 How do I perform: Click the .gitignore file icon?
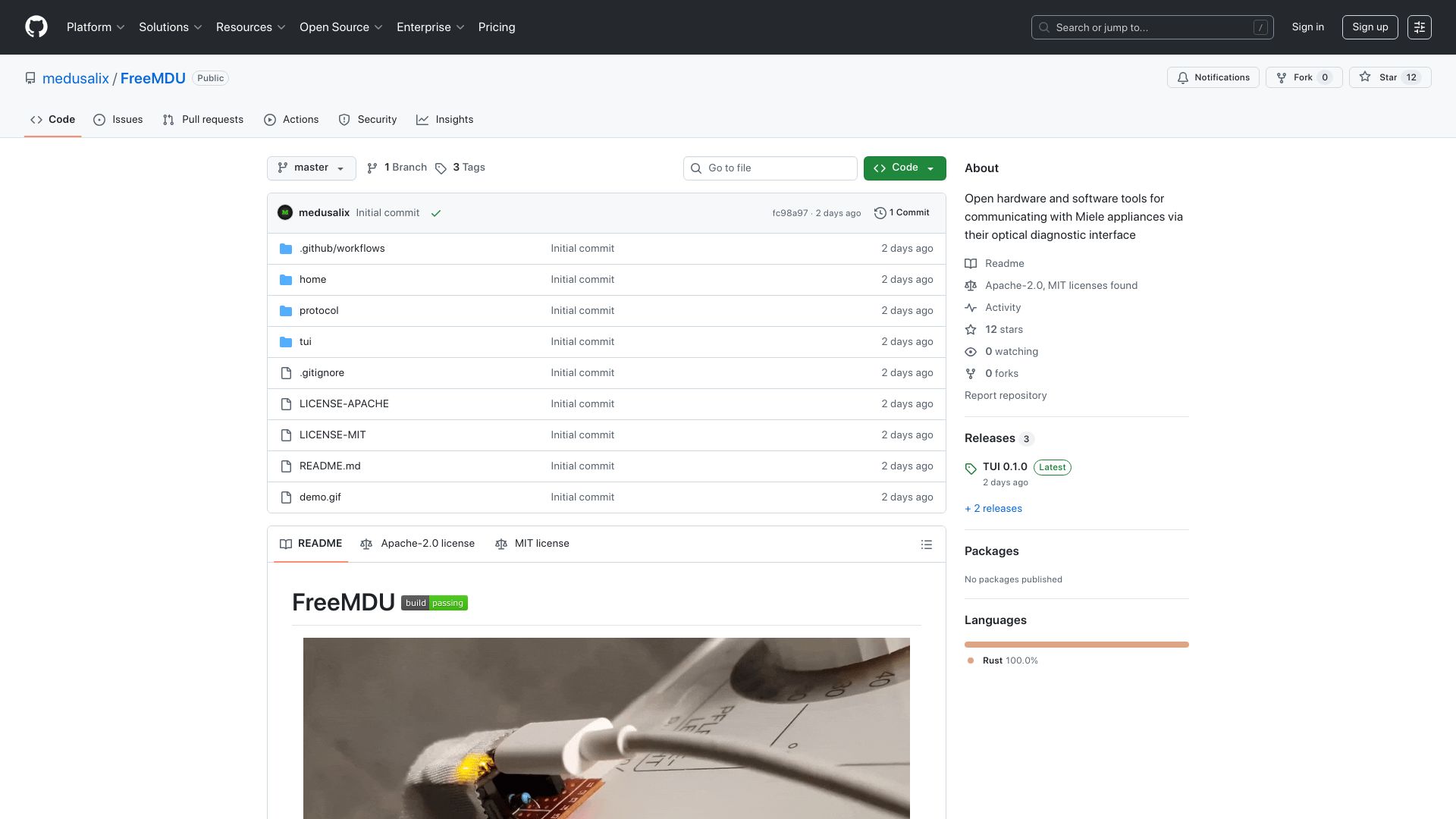pyautogui.click(x=286, y=373)
